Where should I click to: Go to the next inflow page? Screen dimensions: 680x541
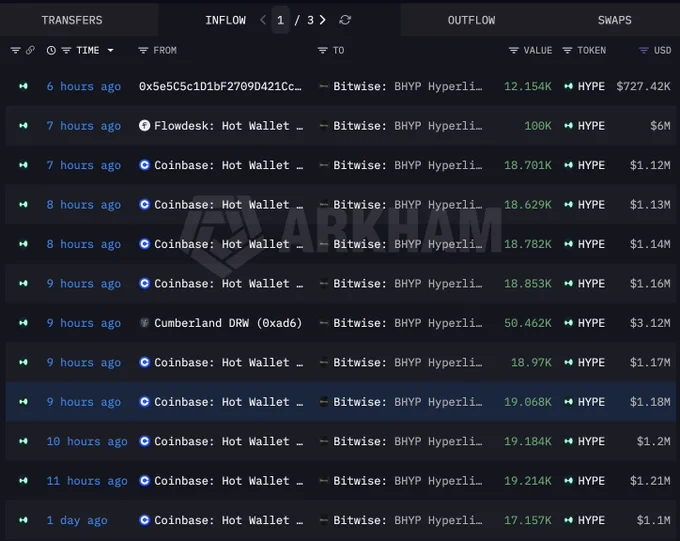click(323, 20)
